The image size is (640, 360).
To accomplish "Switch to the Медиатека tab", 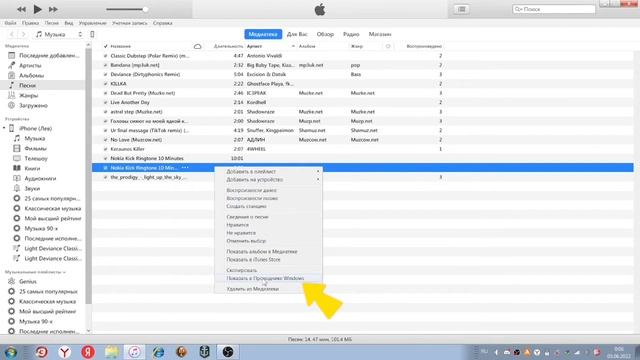I will 263,34.
